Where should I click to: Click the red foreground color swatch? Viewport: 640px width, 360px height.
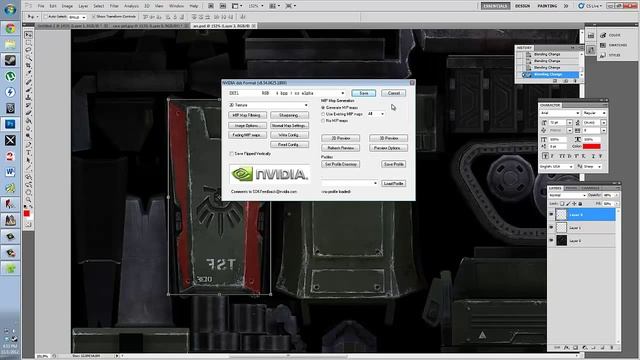[x=27, y=213]
